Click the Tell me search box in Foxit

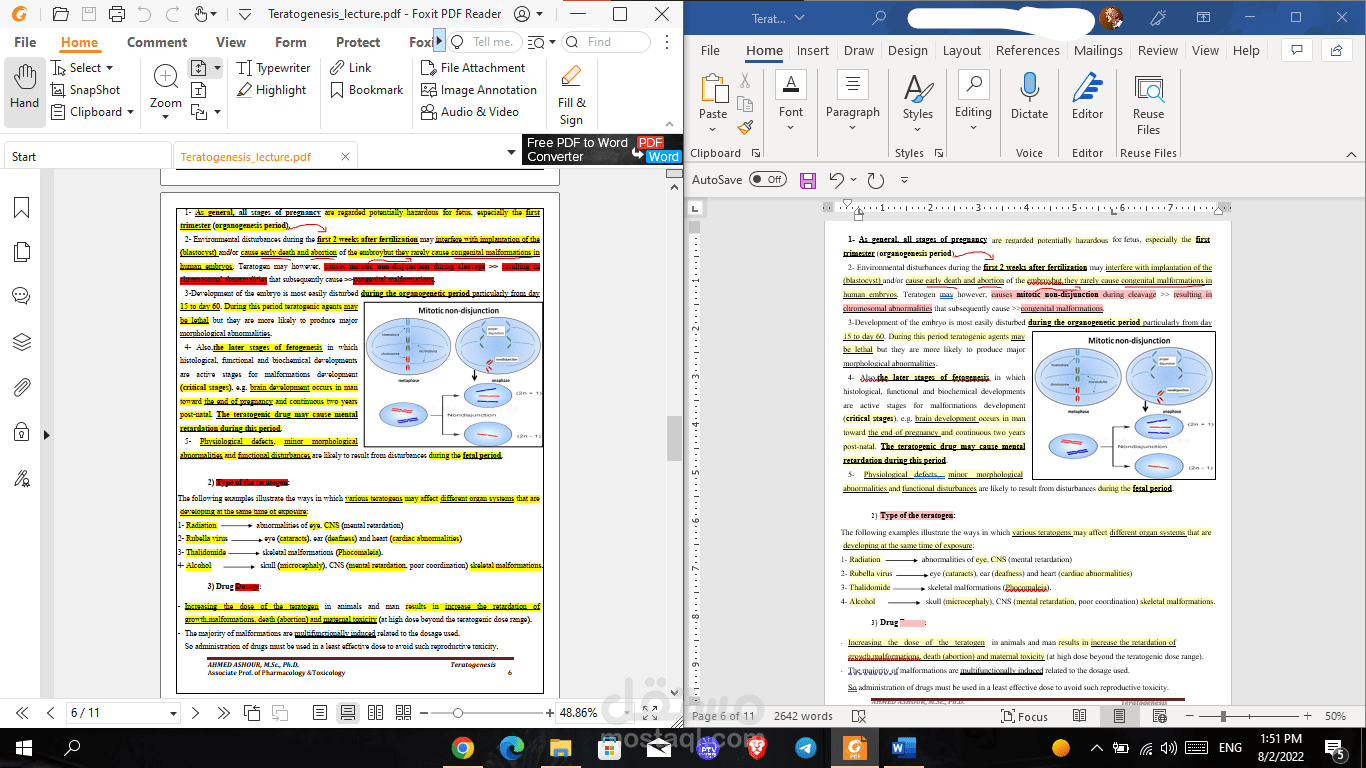coord(483,42)
